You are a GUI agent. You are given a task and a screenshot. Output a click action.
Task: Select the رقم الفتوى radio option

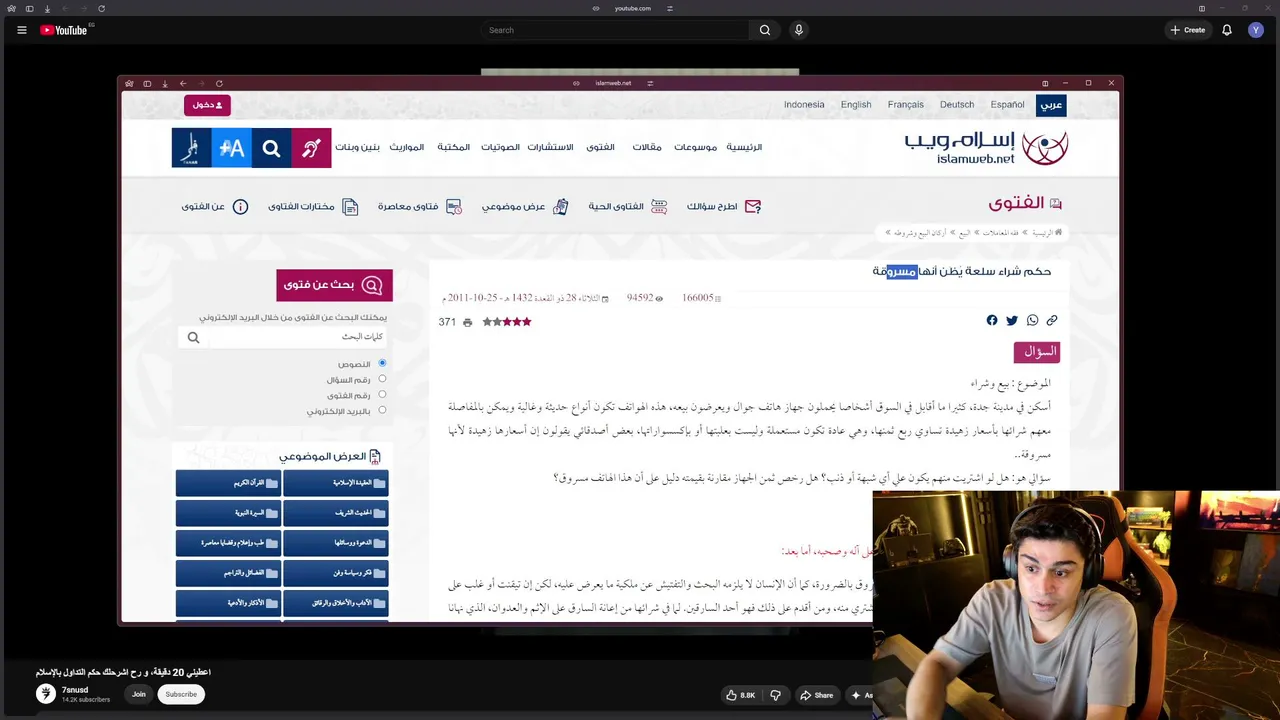pos(382,395)
